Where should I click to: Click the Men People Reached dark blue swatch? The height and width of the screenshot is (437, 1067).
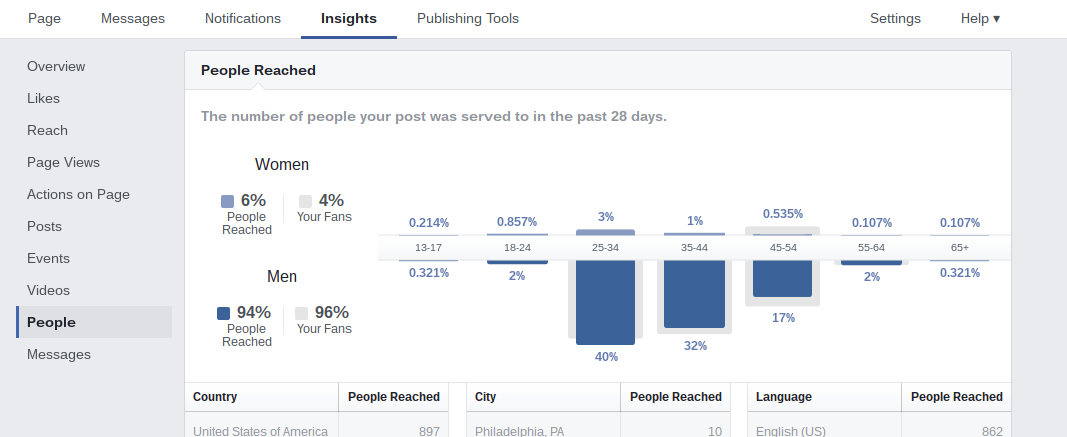click(x=223, y=313)
